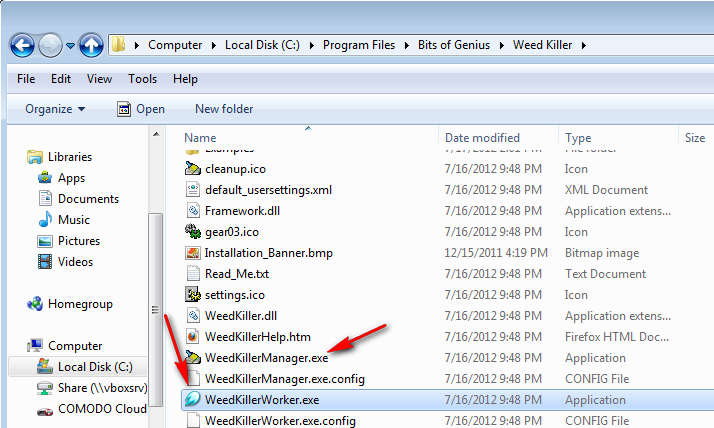Sort by the Size column header
This screenshot has height=428, width=714.
[x=695, y=138]
